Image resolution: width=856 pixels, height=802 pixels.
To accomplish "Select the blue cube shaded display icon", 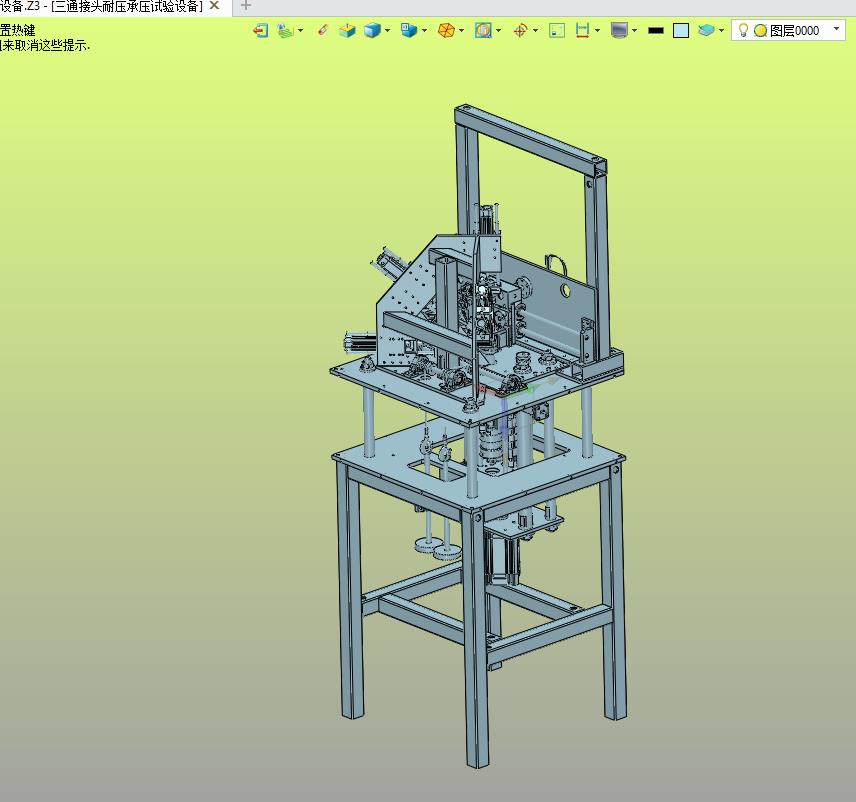I will pyautogui.click(x=373, y=31).
